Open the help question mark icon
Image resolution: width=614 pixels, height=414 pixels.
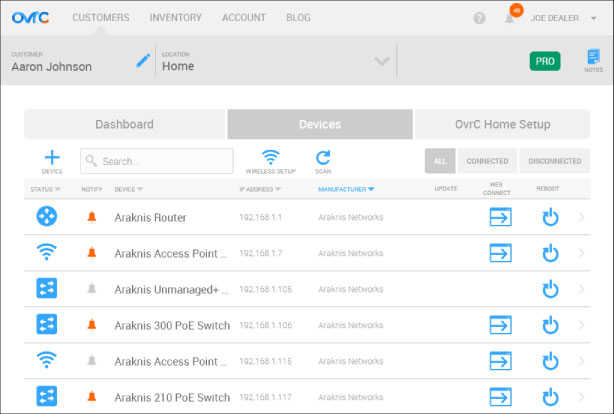click(479, 18)
